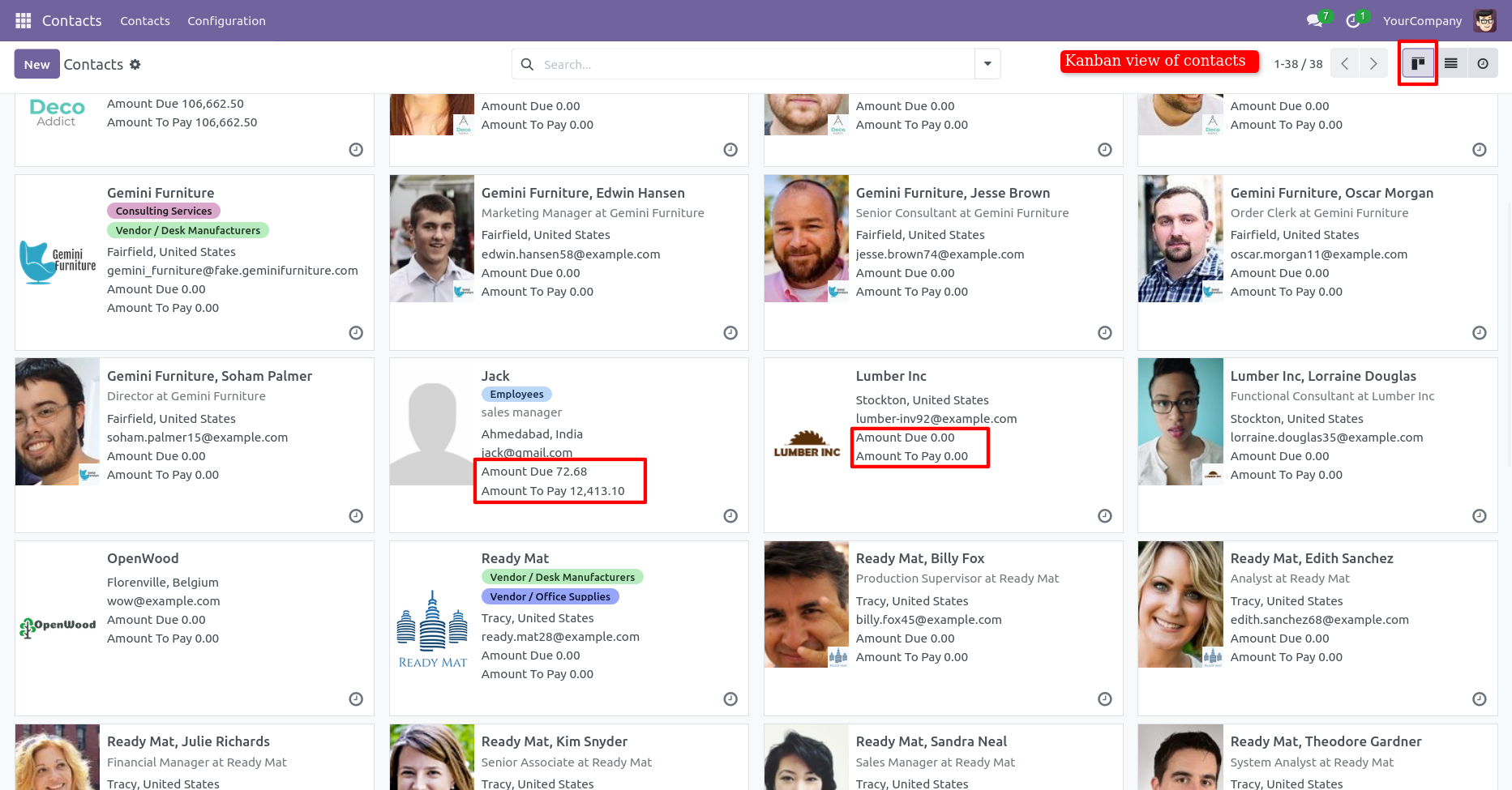Click the New contact button
This screenshot has height=790, width=1512.
(36, 64)
